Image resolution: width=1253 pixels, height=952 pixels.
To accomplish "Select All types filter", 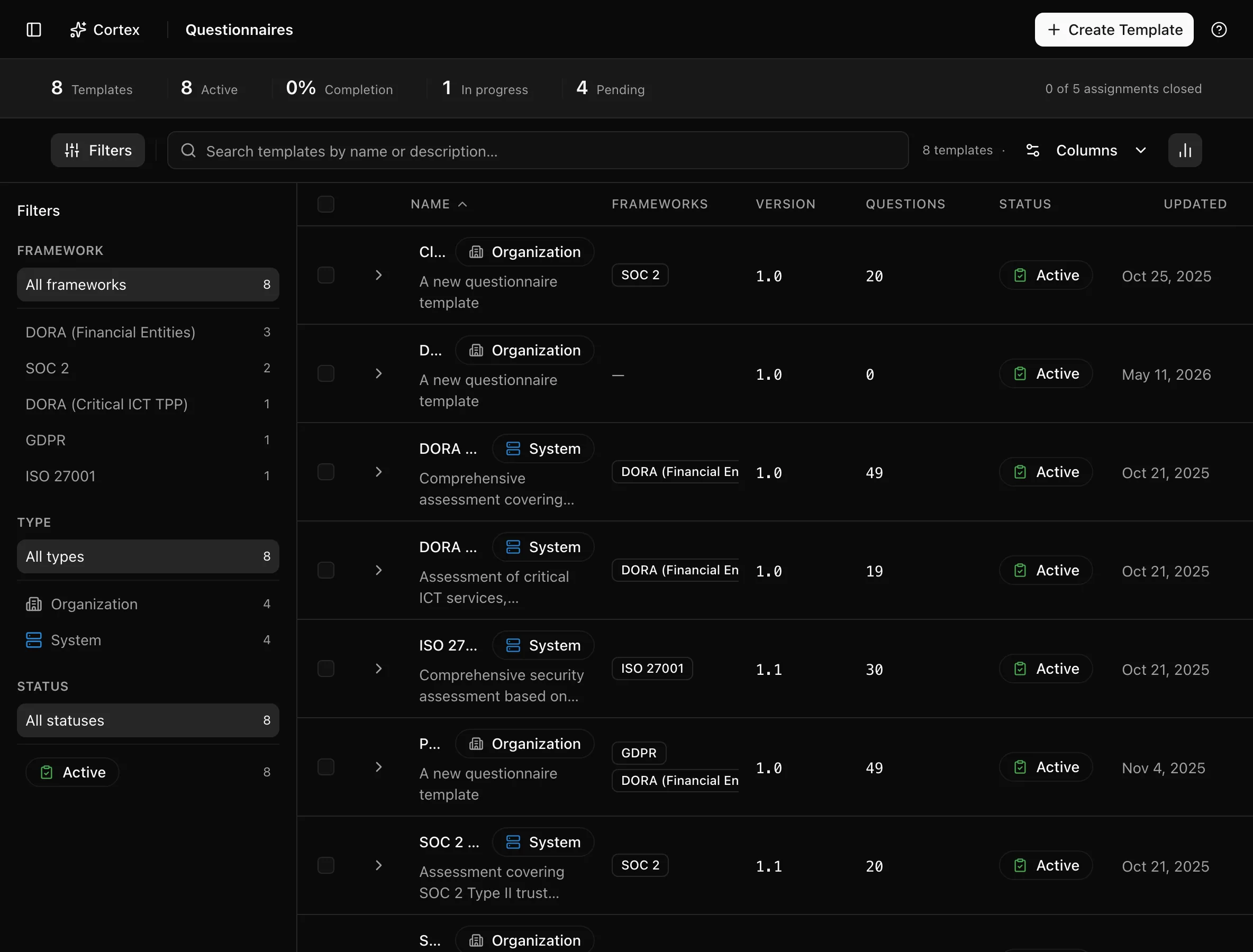I will pos(148,556).
